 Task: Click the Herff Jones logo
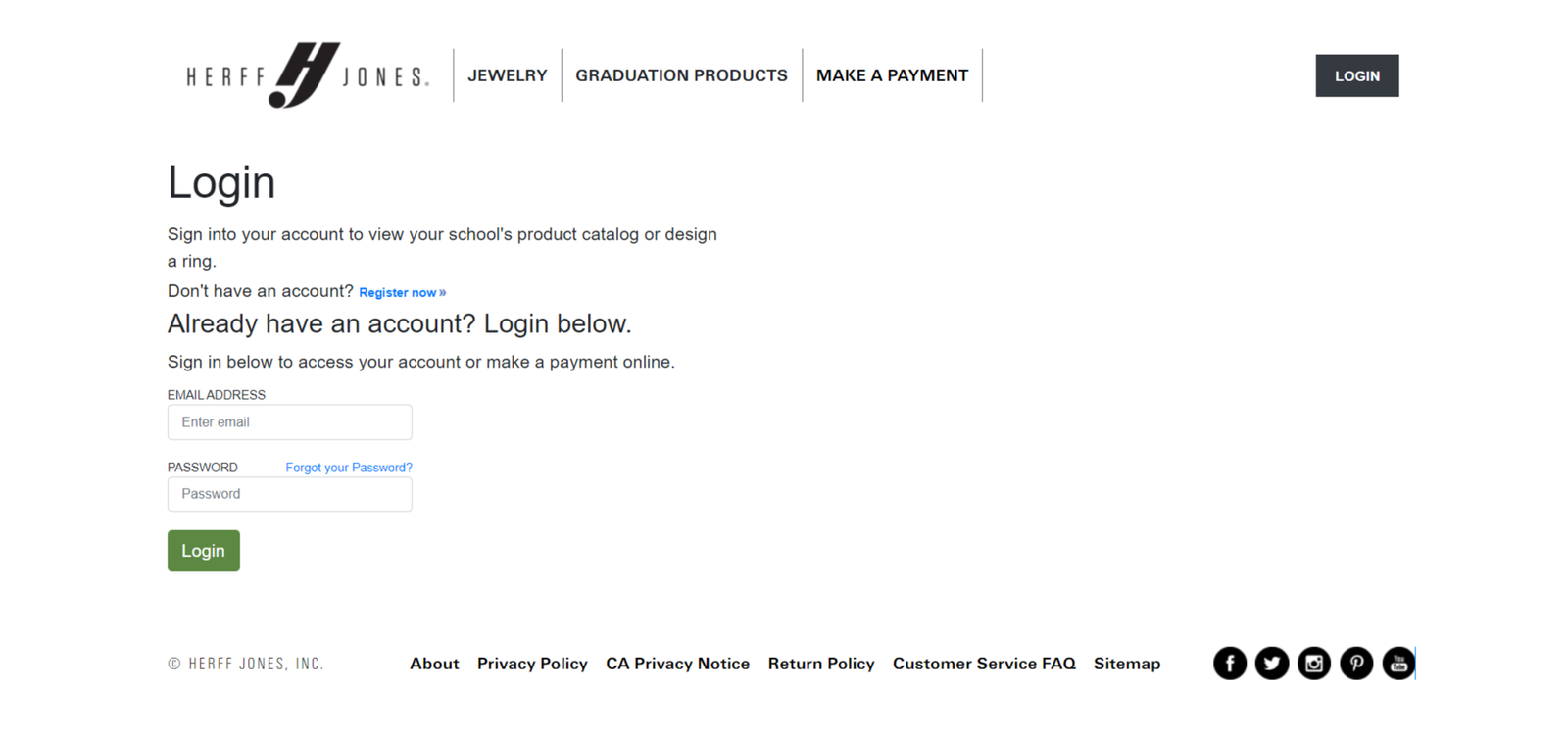[306, 74]
